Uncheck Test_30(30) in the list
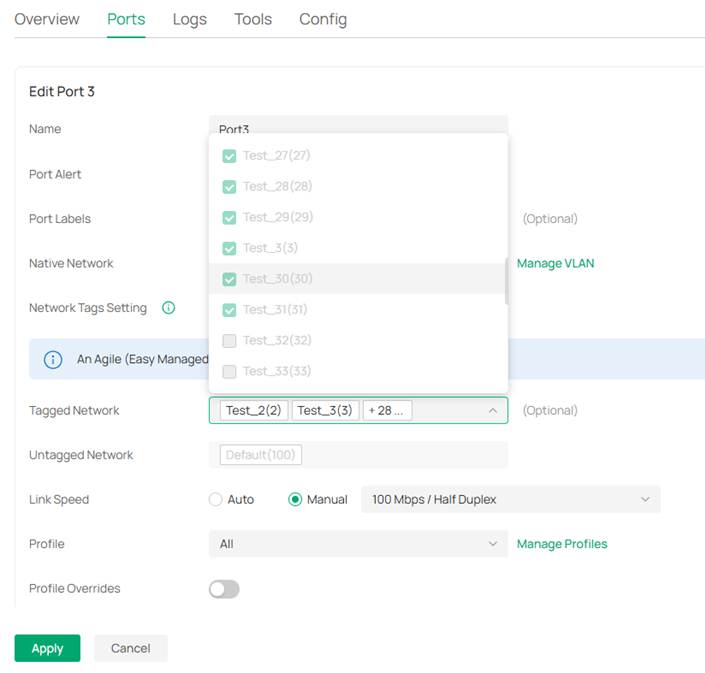705x673 pixels. point(229,279)
